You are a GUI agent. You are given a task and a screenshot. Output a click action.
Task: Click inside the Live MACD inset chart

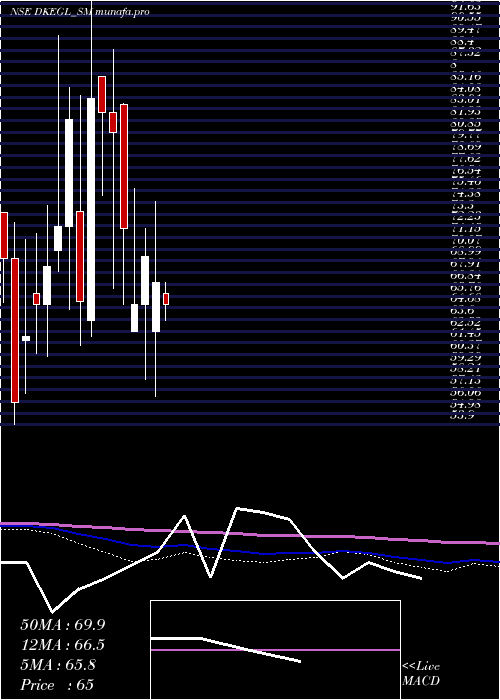click(x=275, y=650)
